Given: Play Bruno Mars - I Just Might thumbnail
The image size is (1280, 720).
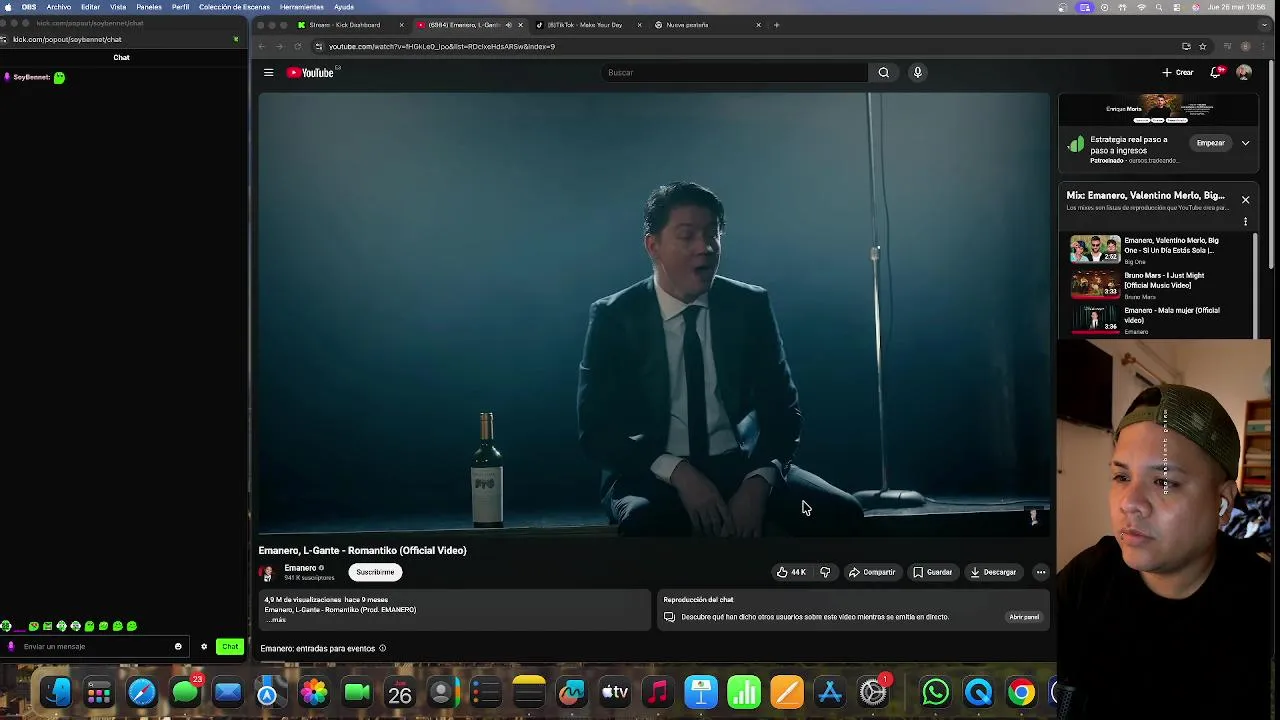Looking at the screenshot, I should 1095,284.
